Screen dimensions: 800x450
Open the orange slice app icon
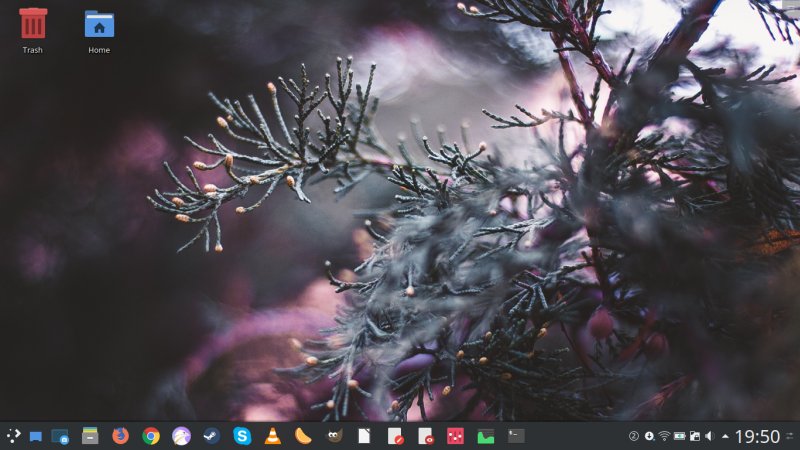click(x=303, y=436)
